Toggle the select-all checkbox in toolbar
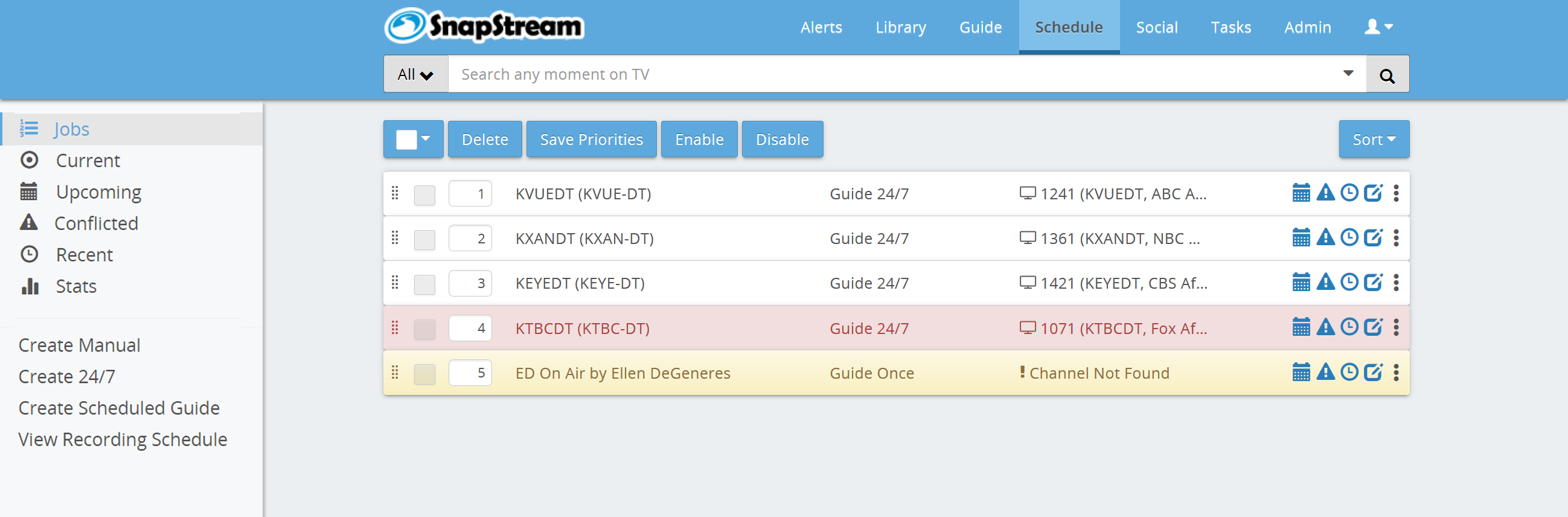 pyautogui.click(x=406, y=140)
